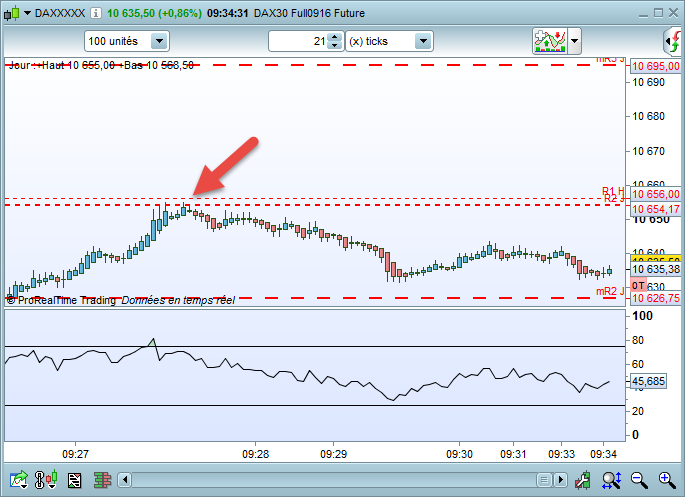Decrease tick count with the down stepper

tap(334, 45)
